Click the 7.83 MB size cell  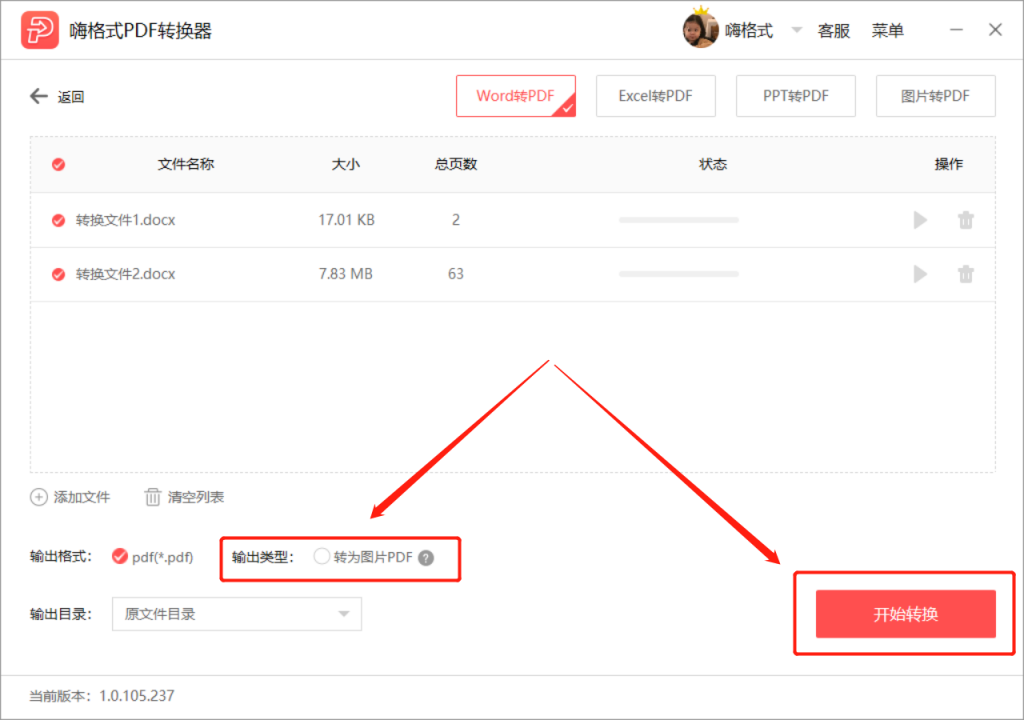(345, 274)
